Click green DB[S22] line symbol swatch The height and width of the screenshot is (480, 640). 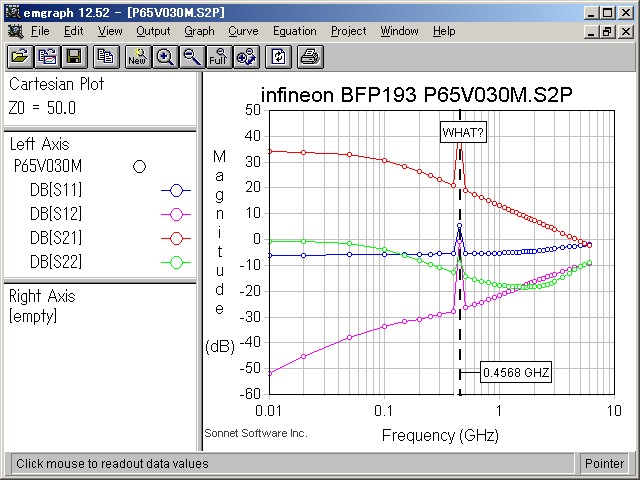[176, 262]
